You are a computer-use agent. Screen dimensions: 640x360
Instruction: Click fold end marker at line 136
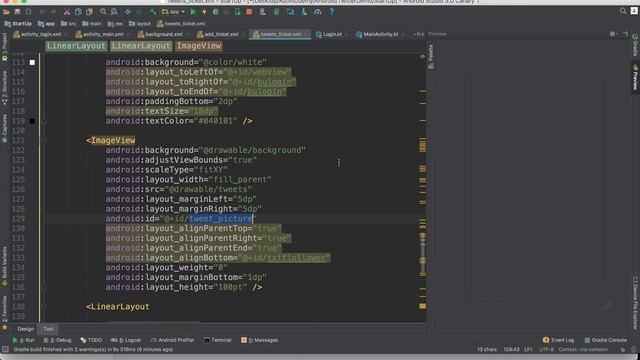tap(44, 287)
